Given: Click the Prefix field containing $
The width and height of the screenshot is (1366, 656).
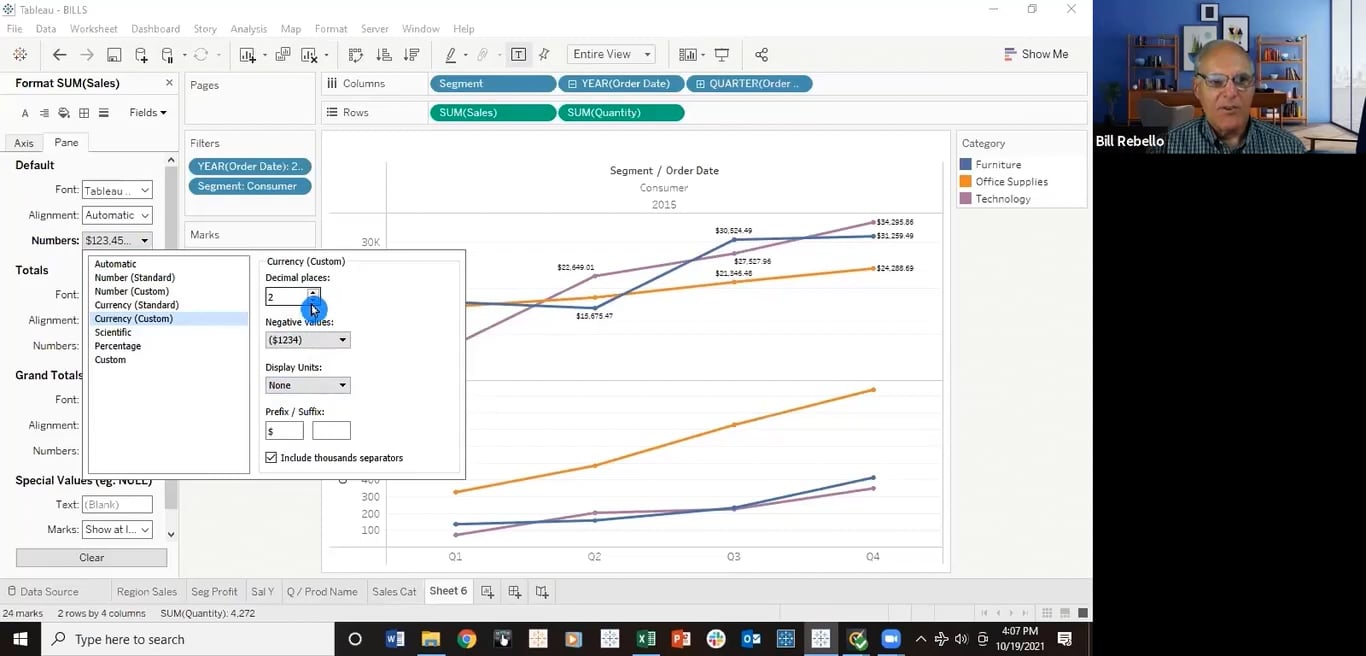Looking at the screenshot, I should pos(284,431).
